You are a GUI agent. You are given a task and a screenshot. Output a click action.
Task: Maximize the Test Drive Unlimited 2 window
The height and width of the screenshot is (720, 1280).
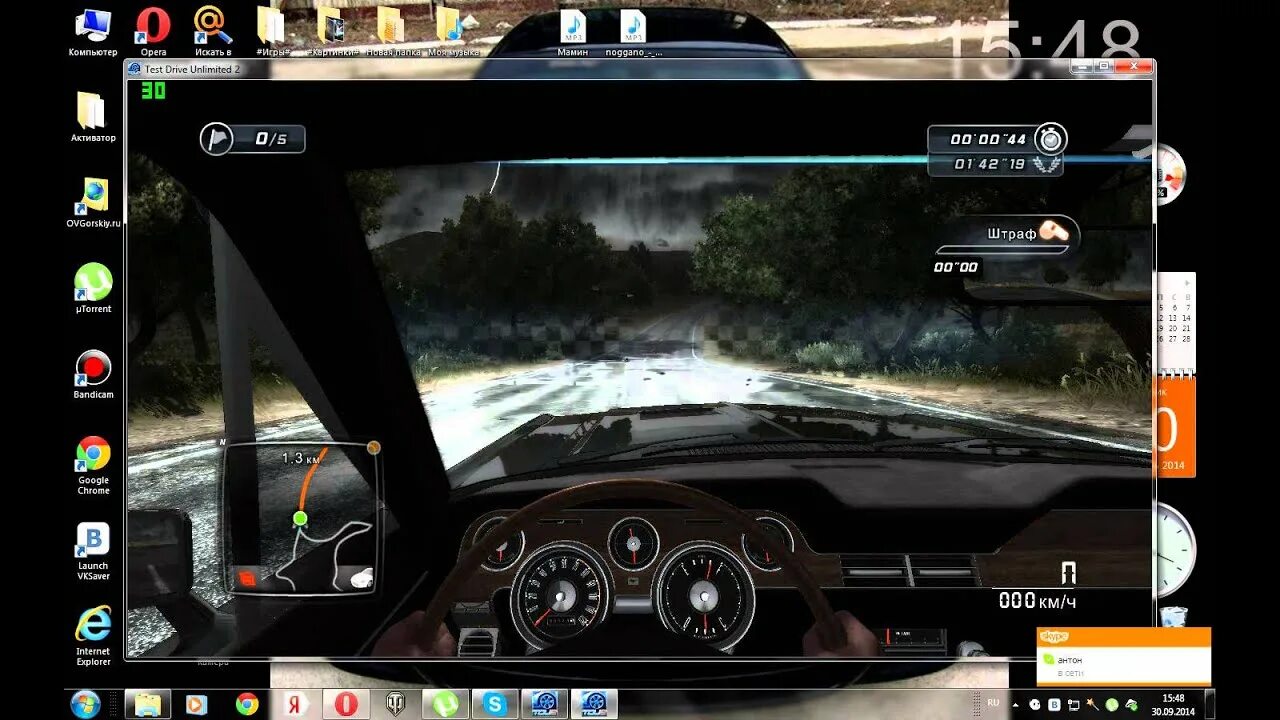[x=1104, y=66]
